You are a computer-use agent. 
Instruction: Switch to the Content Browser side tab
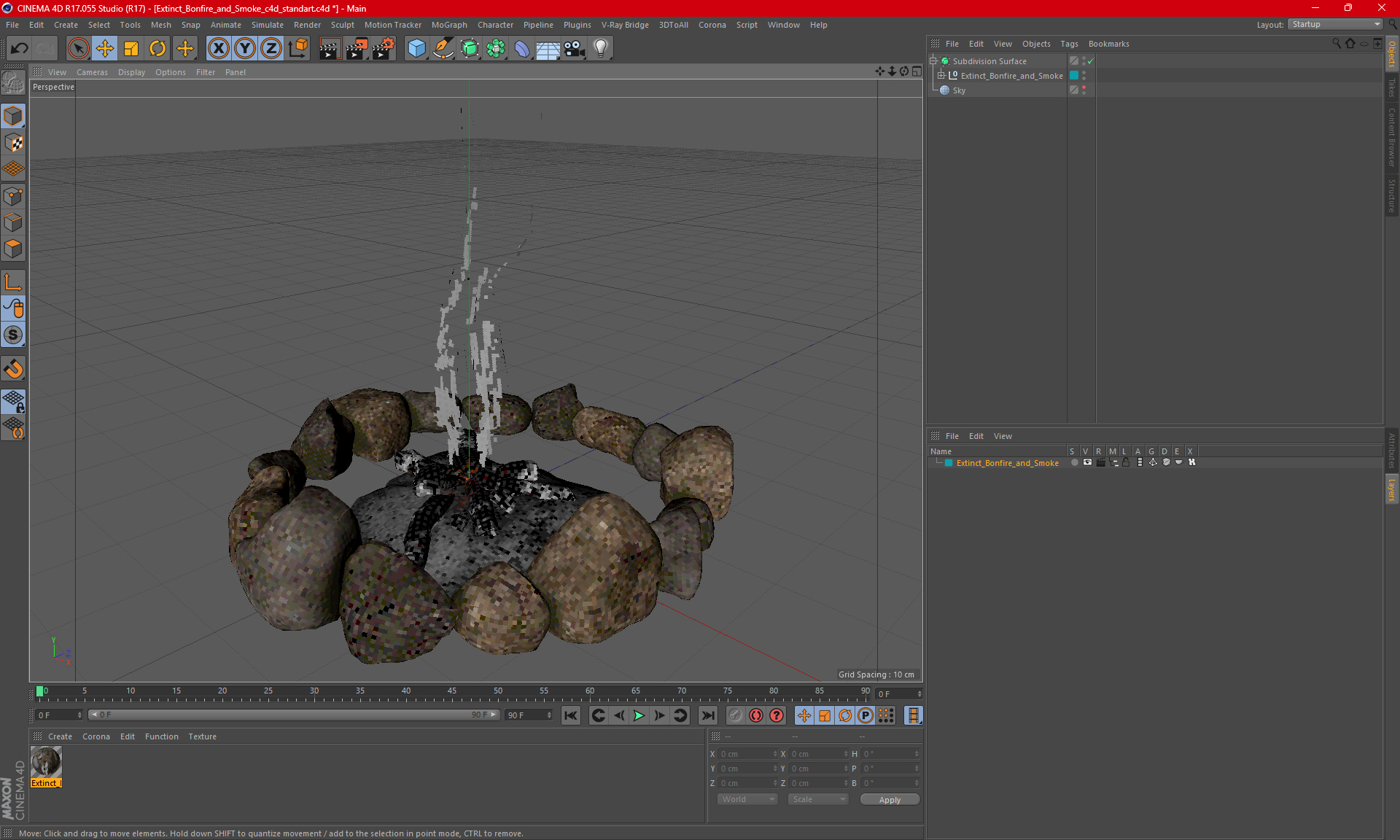point(1391,137)
